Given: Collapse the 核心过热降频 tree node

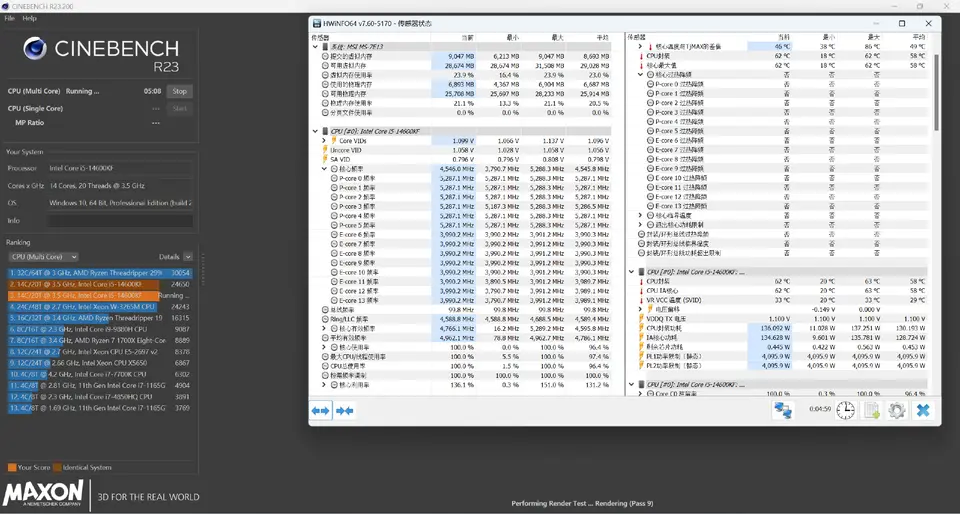Looking at the screenshot, I should [640, 75].
